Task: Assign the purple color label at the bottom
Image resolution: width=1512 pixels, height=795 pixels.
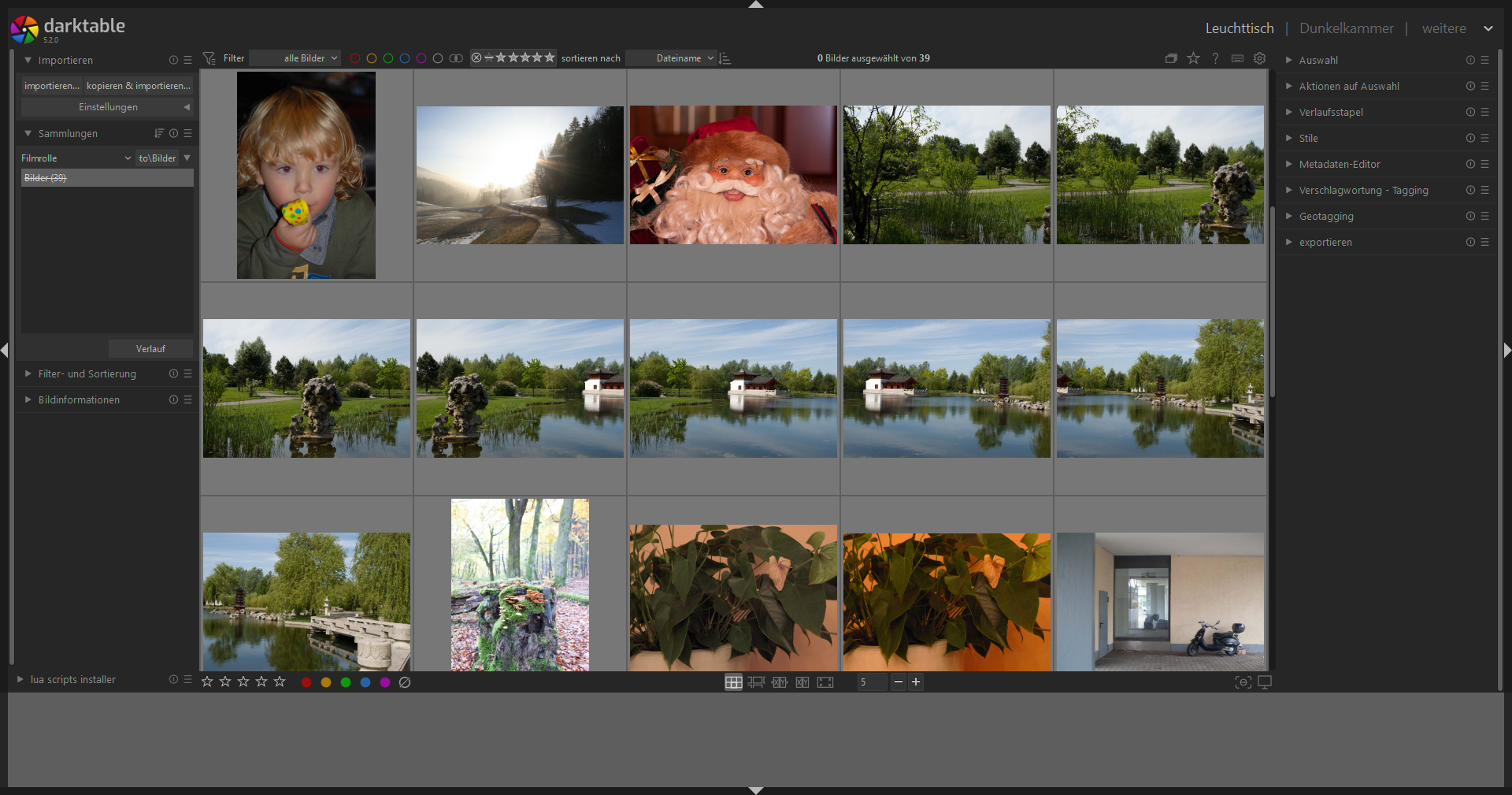Action: pos(385,682)
